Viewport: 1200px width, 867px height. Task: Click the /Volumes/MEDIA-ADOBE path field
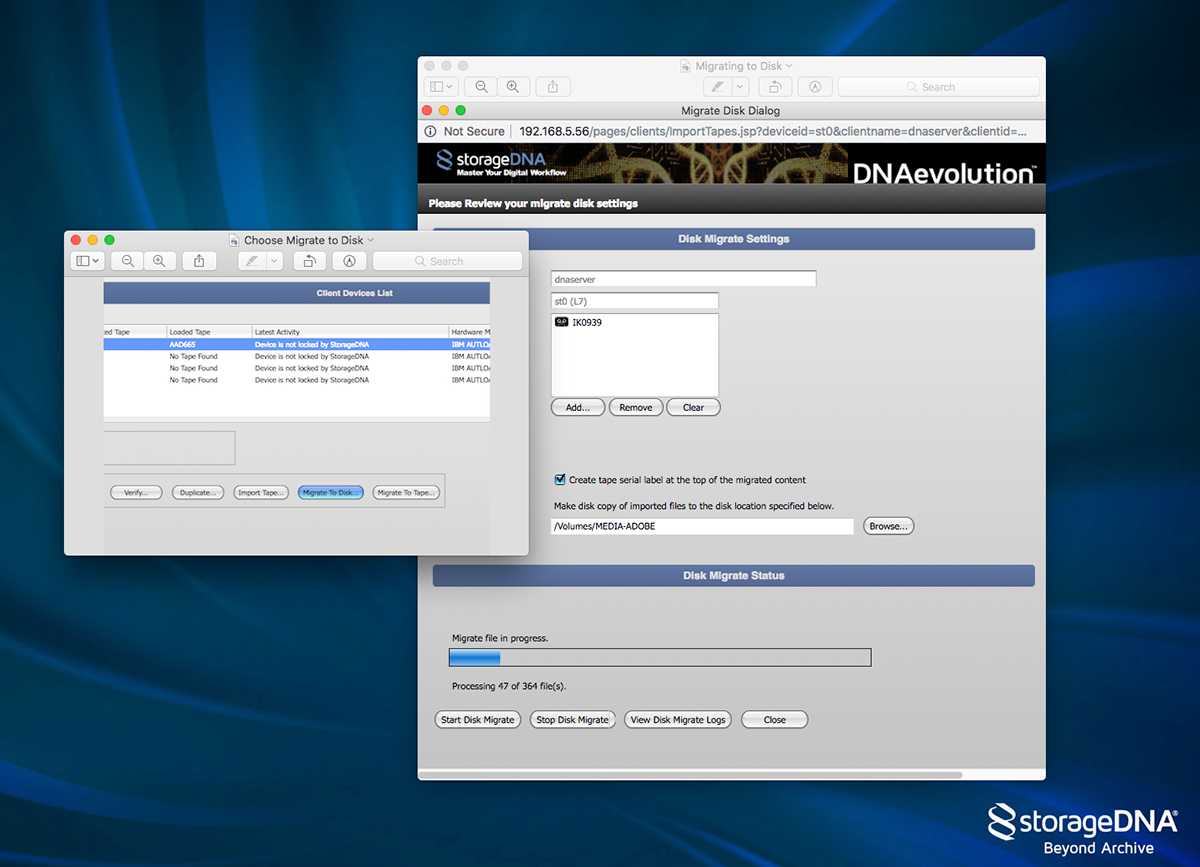[702, 526]
